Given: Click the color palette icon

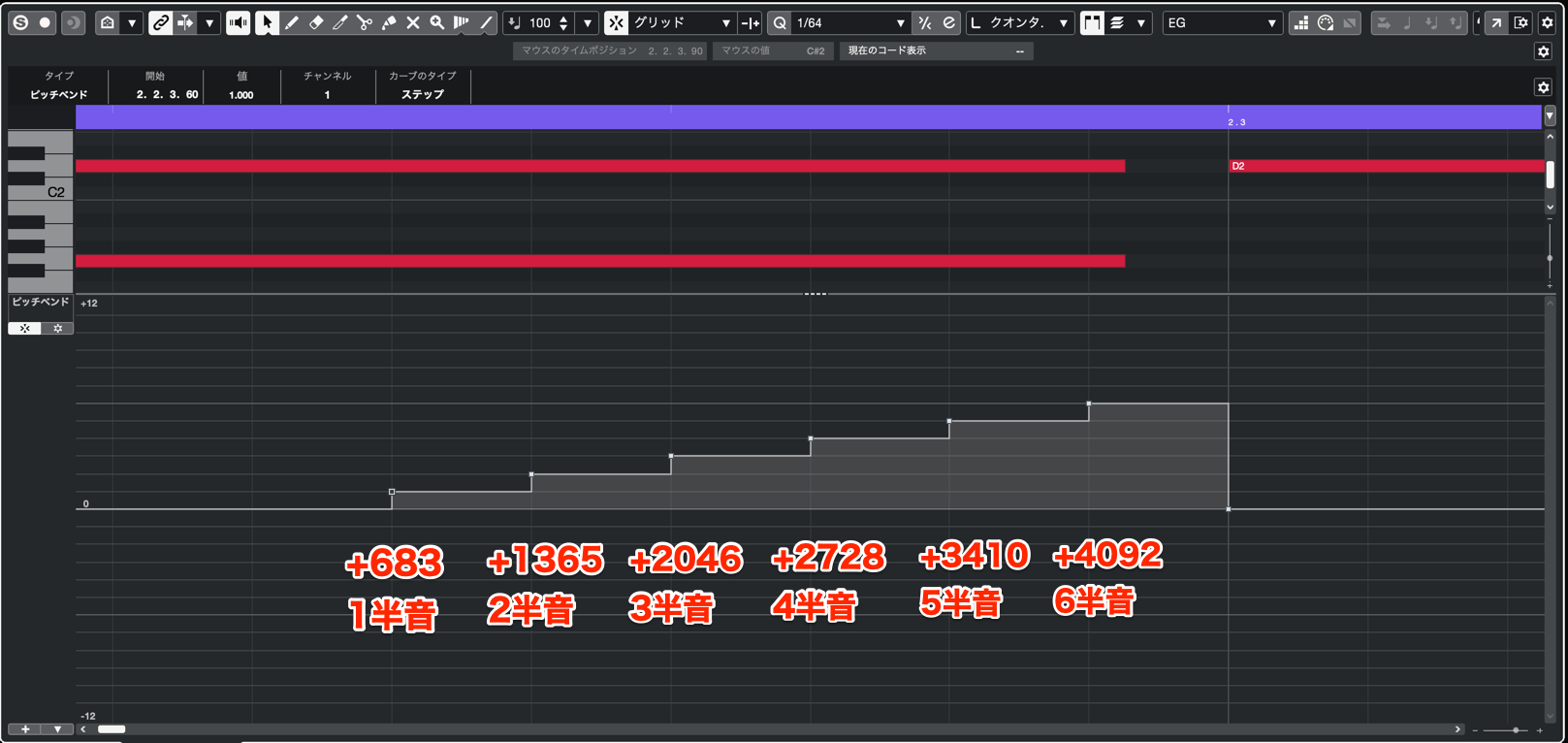Looking at the screenshot, I should click(1326, 22).
